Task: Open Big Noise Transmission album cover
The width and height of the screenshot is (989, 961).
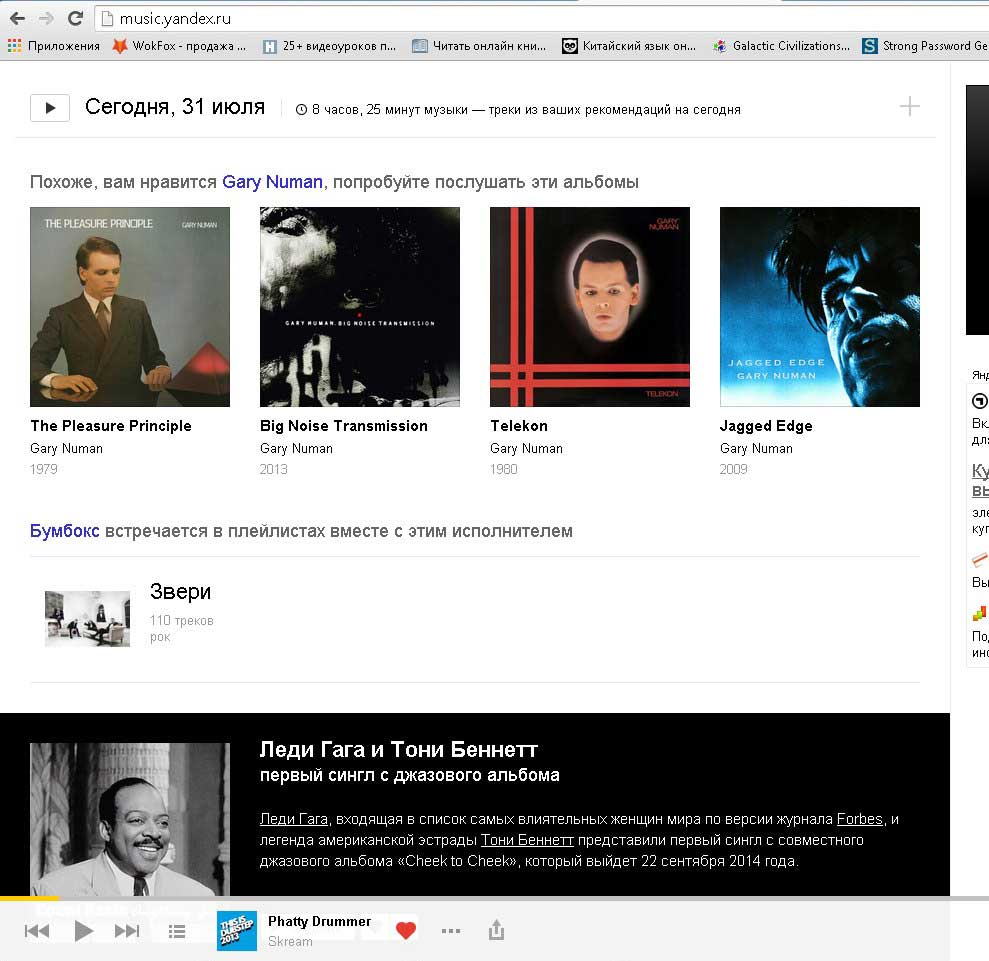Action: [360, 306]
